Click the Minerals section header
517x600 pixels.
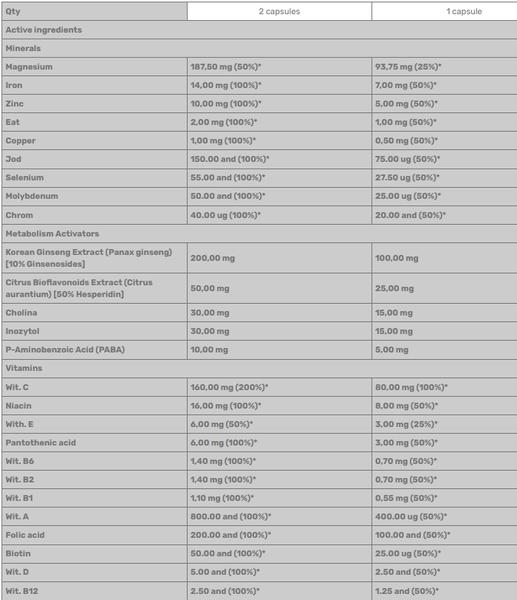259,49
